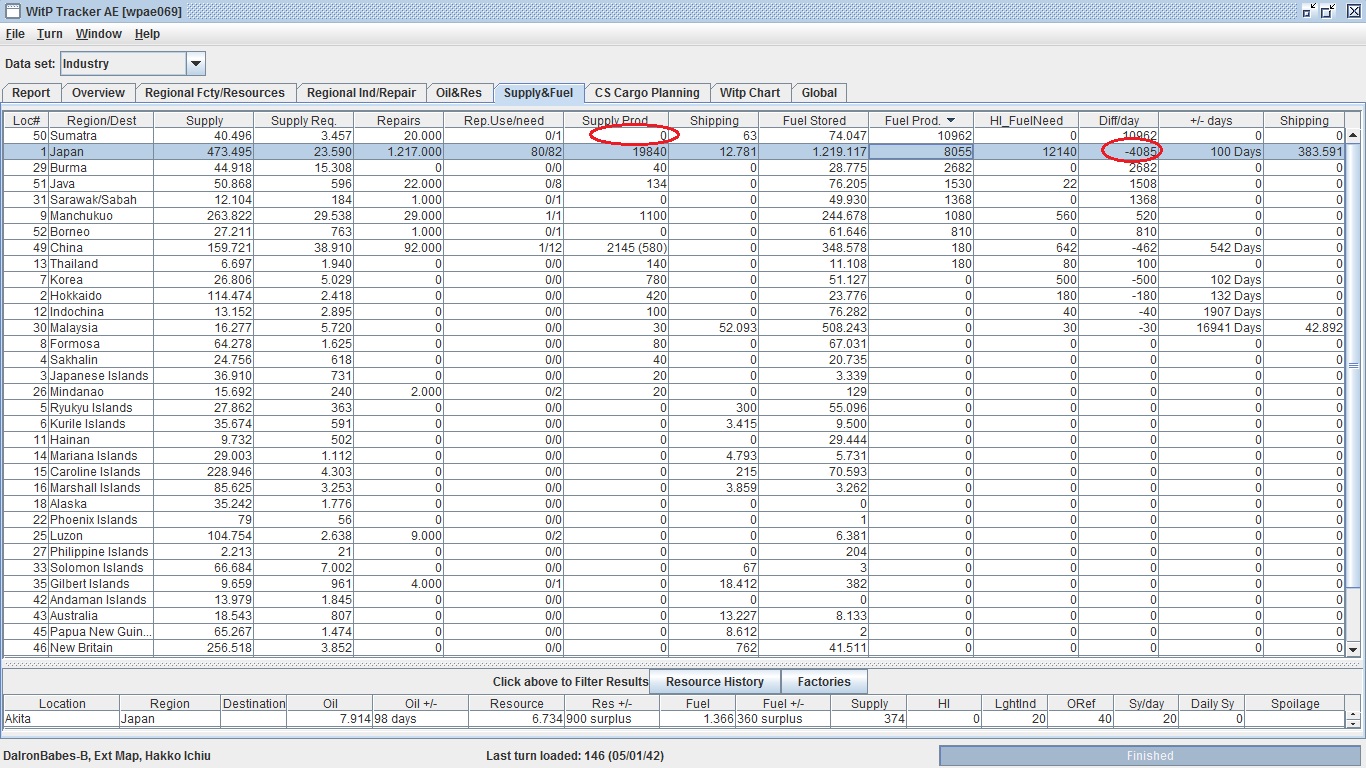1366x768 pixels.
Task: Click the Resource History button
Action: point(715,682)
